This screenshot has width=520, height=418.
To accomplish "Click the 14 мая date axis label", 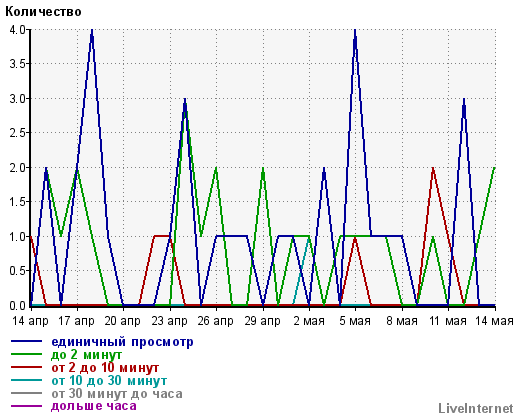I will [494, 321].
